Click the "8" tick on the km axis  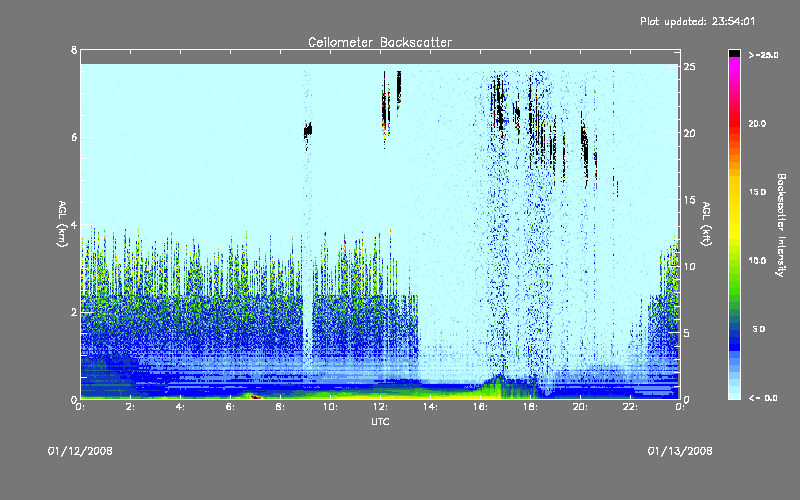74,50
